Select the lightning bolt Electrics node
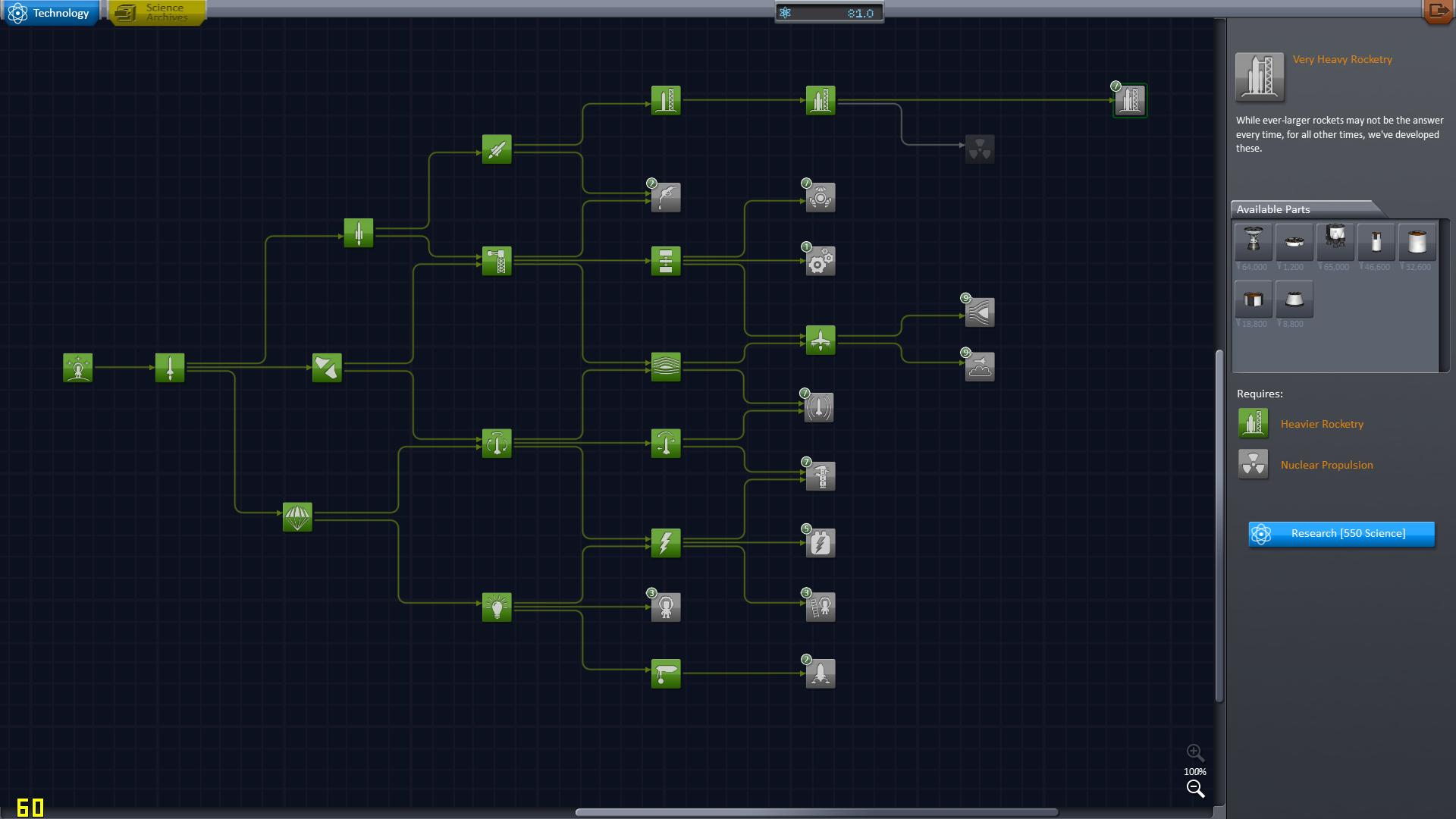Image resolution: width=1456 pixels, height=819 pixels. coord(665,543)
